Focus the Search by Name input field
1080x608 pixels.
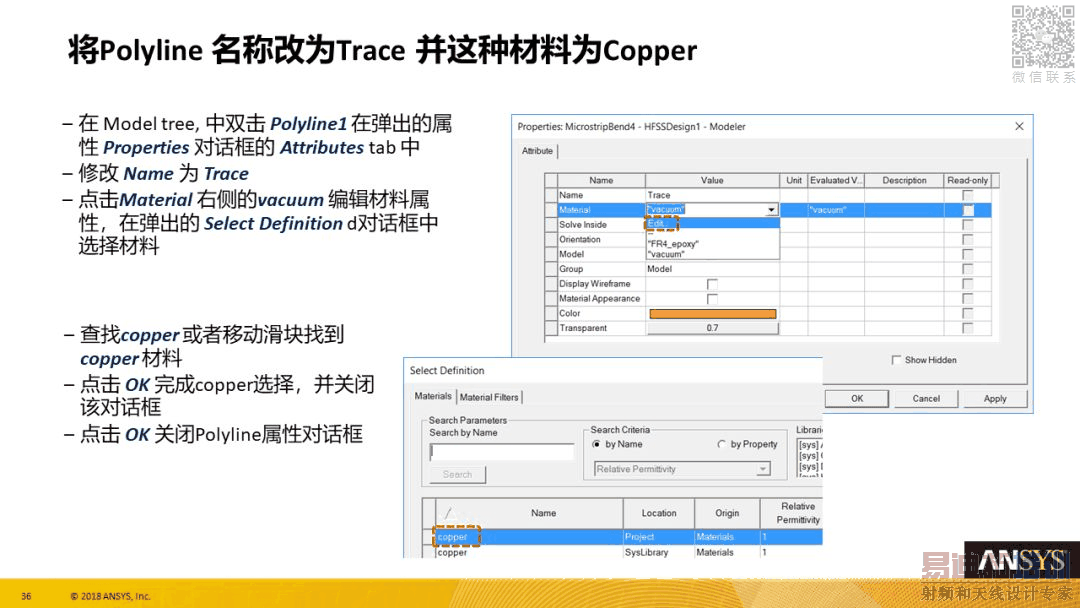(502, 452)
